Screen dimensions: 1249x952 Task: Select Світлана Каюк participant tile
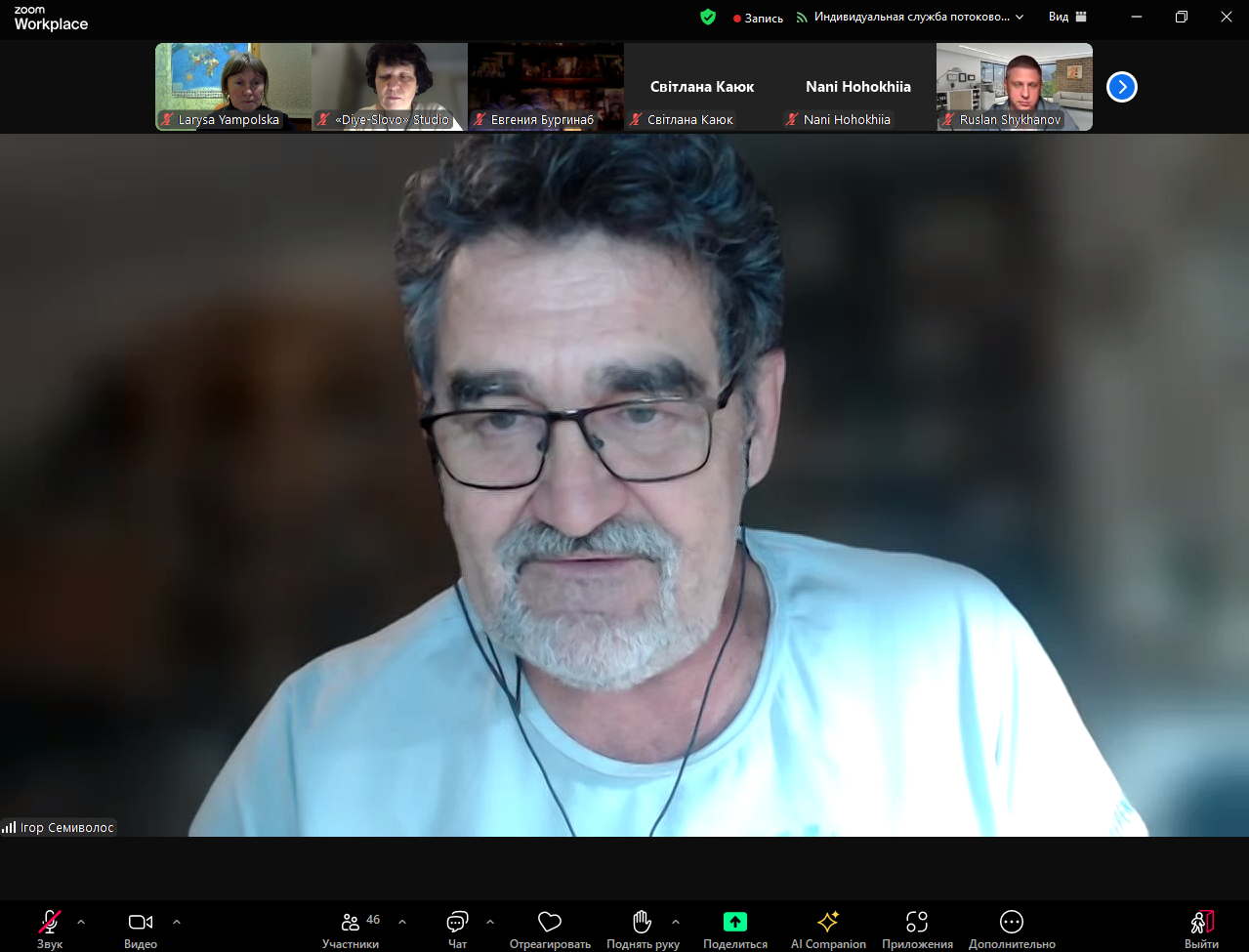(x=702, y=87)
